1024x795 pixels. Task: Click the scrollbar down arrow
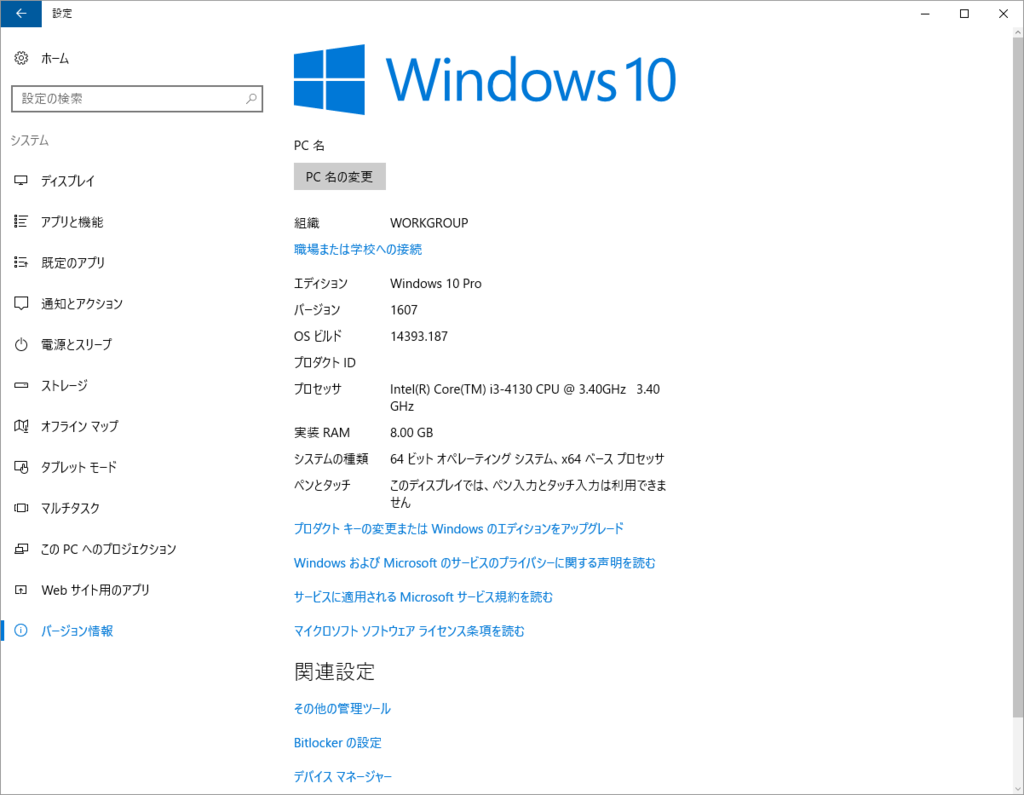tap(1018, 787)
